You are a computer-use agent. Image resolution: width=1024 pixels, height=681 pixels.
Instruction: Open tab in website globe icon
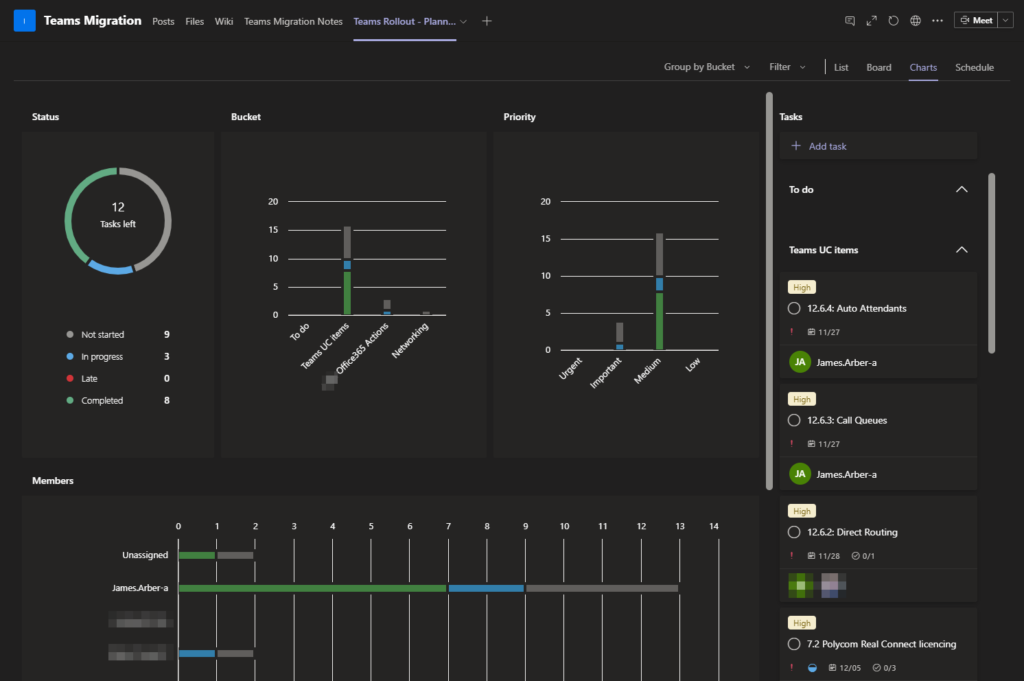pyautogui.click(x=916, y=21)
